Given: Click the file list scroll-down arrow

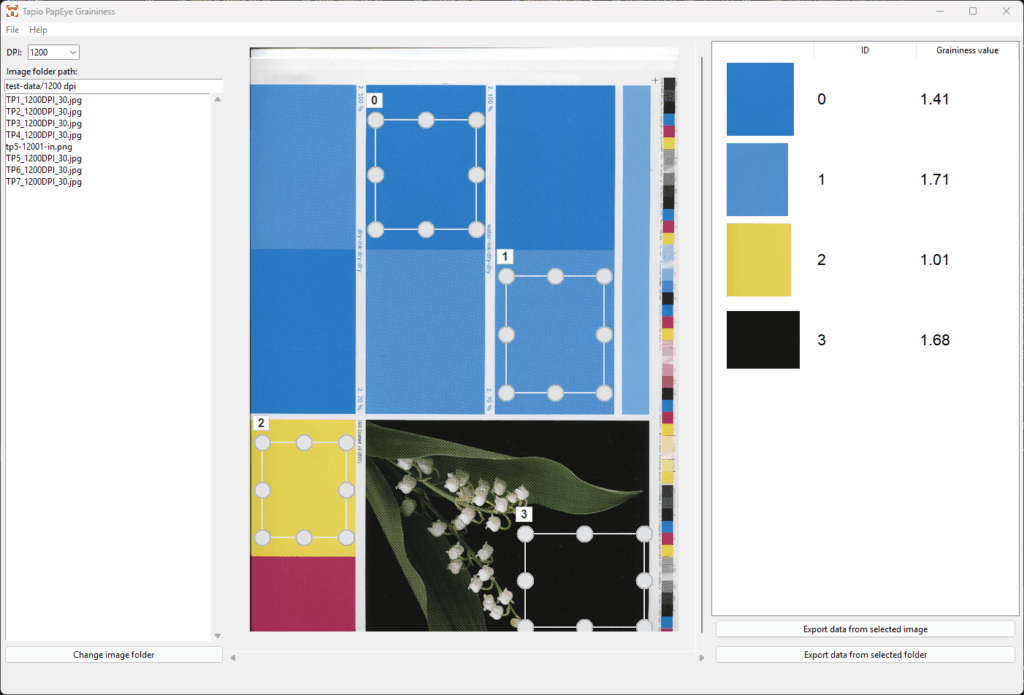Looking at the screenshot, I should (x=217, y=636).
